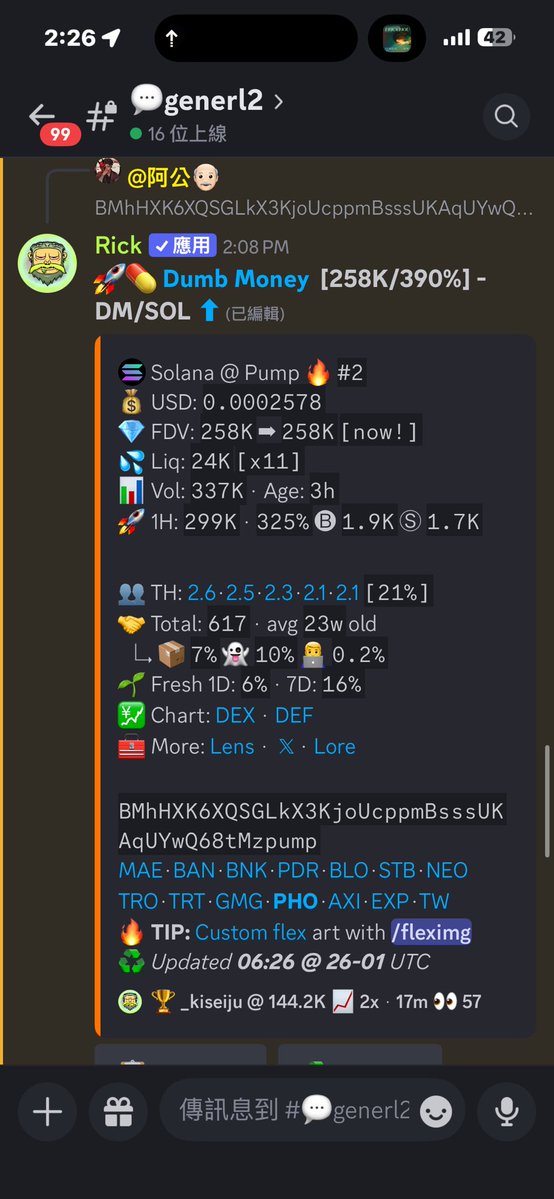
Task: Expand the generl2 channel details chevron
Action: (x=278, y=100)
